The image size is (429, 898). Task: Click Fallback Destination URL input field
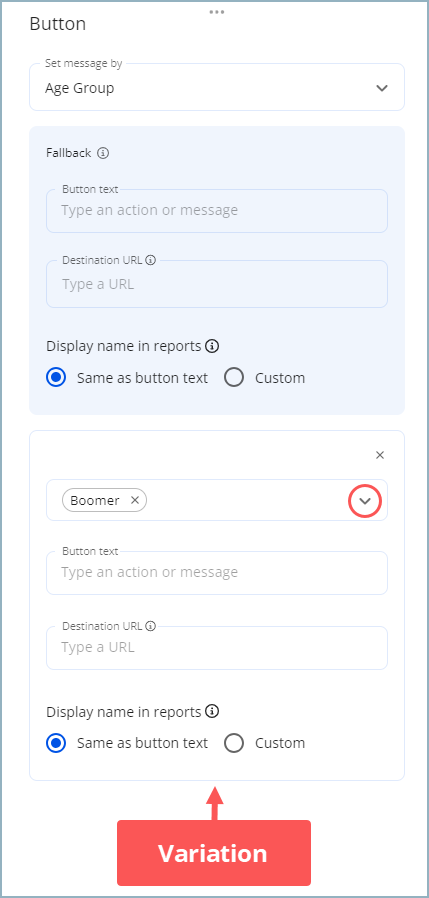tap(217, 284)
